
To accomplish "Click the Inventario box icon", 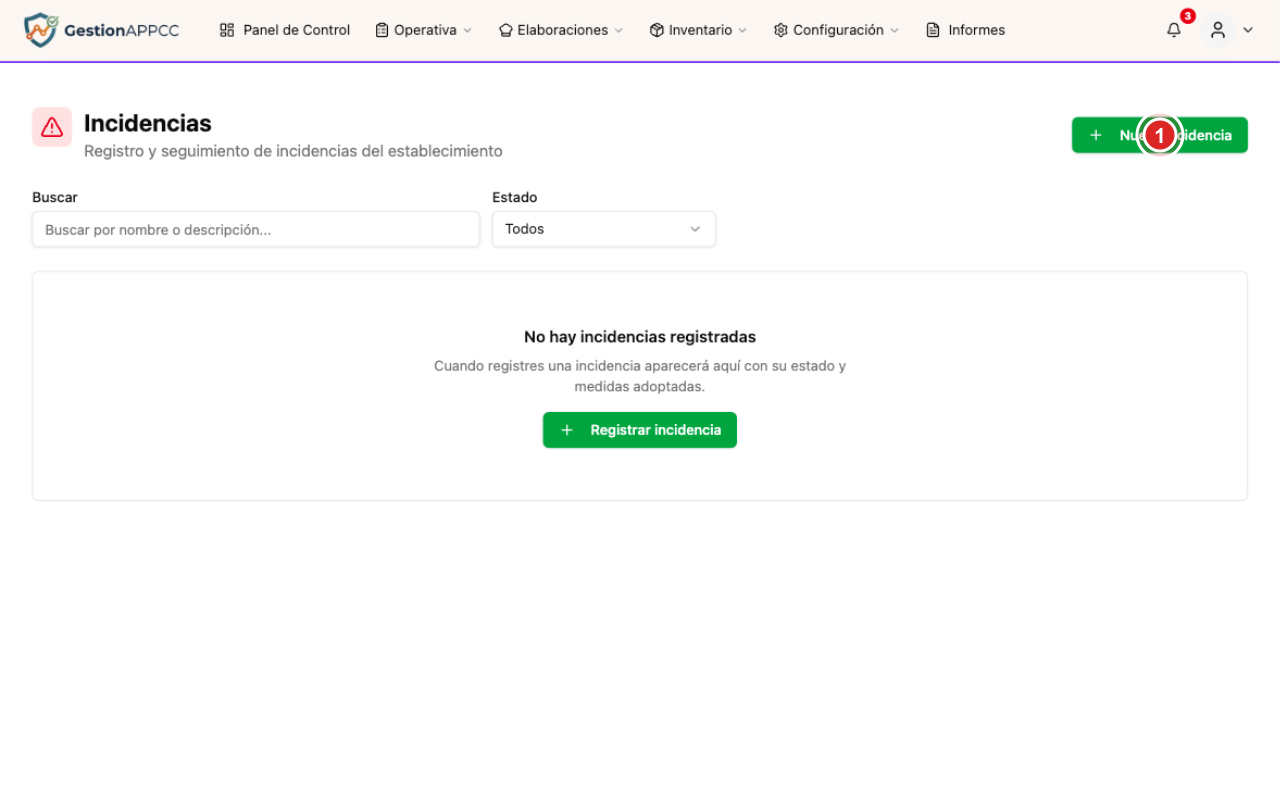I will (x=657, y=30).
